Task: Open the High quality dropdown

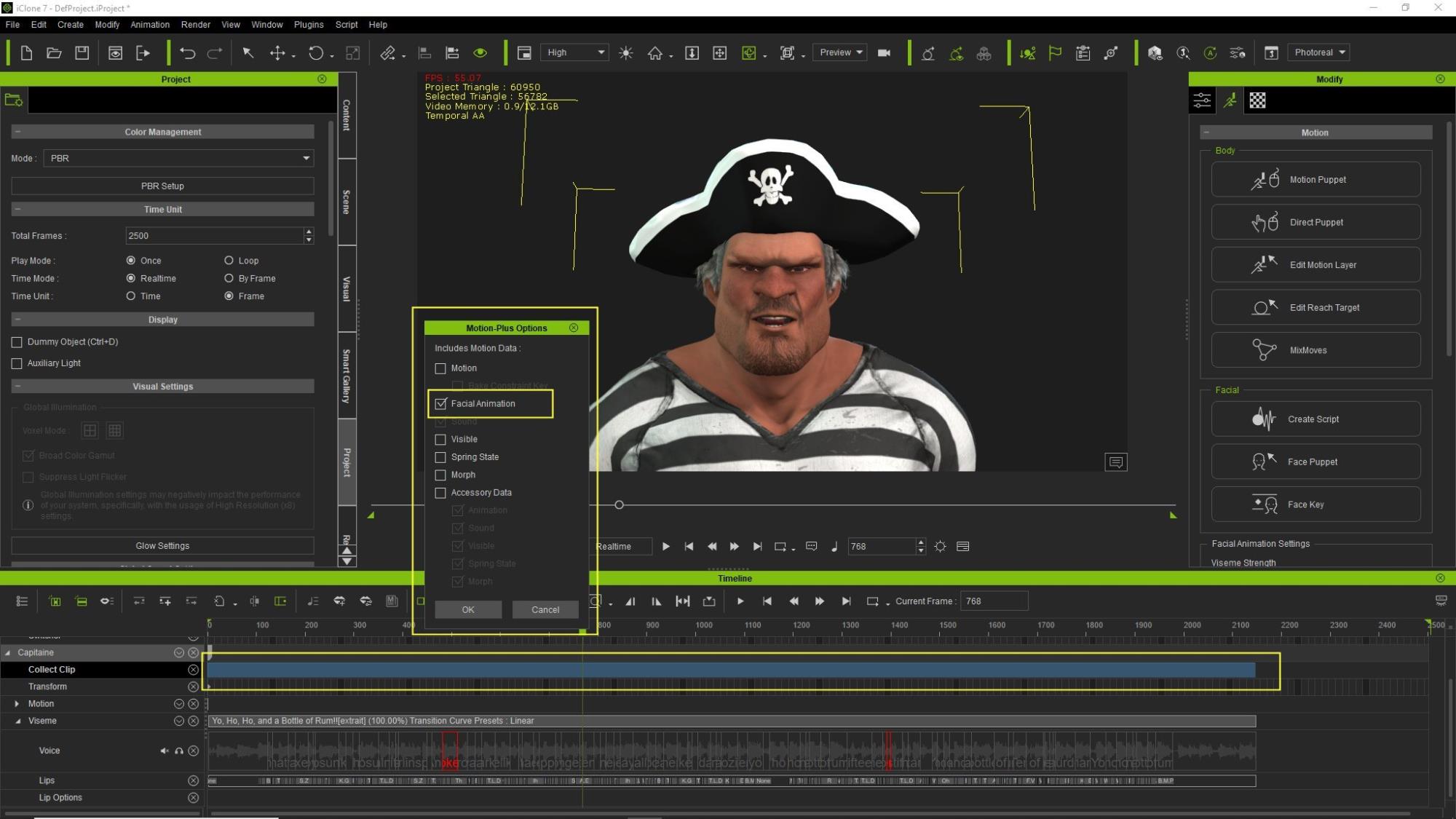Action: pos(575,52)
